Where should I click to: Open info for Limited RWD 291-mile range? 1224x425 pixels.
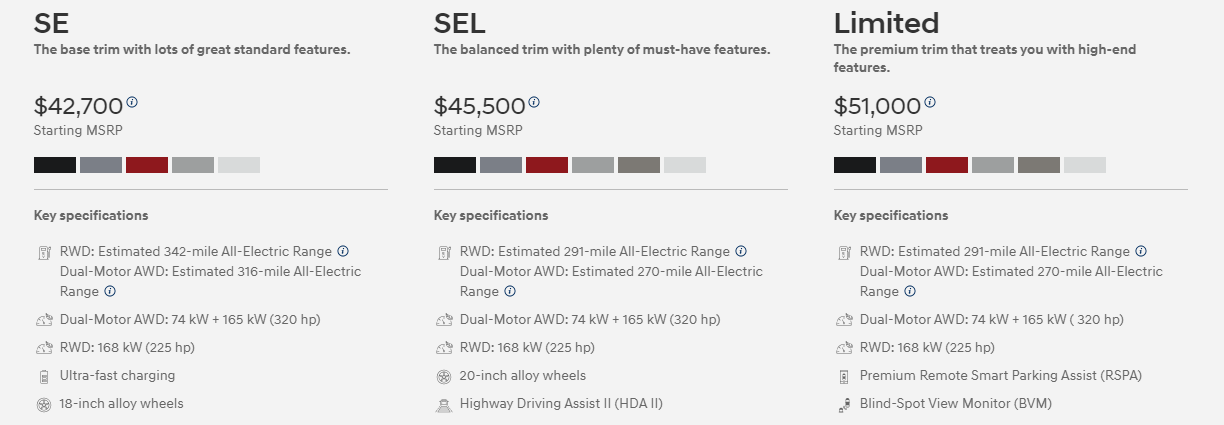pyautogui.click(x=1141, y=251)
